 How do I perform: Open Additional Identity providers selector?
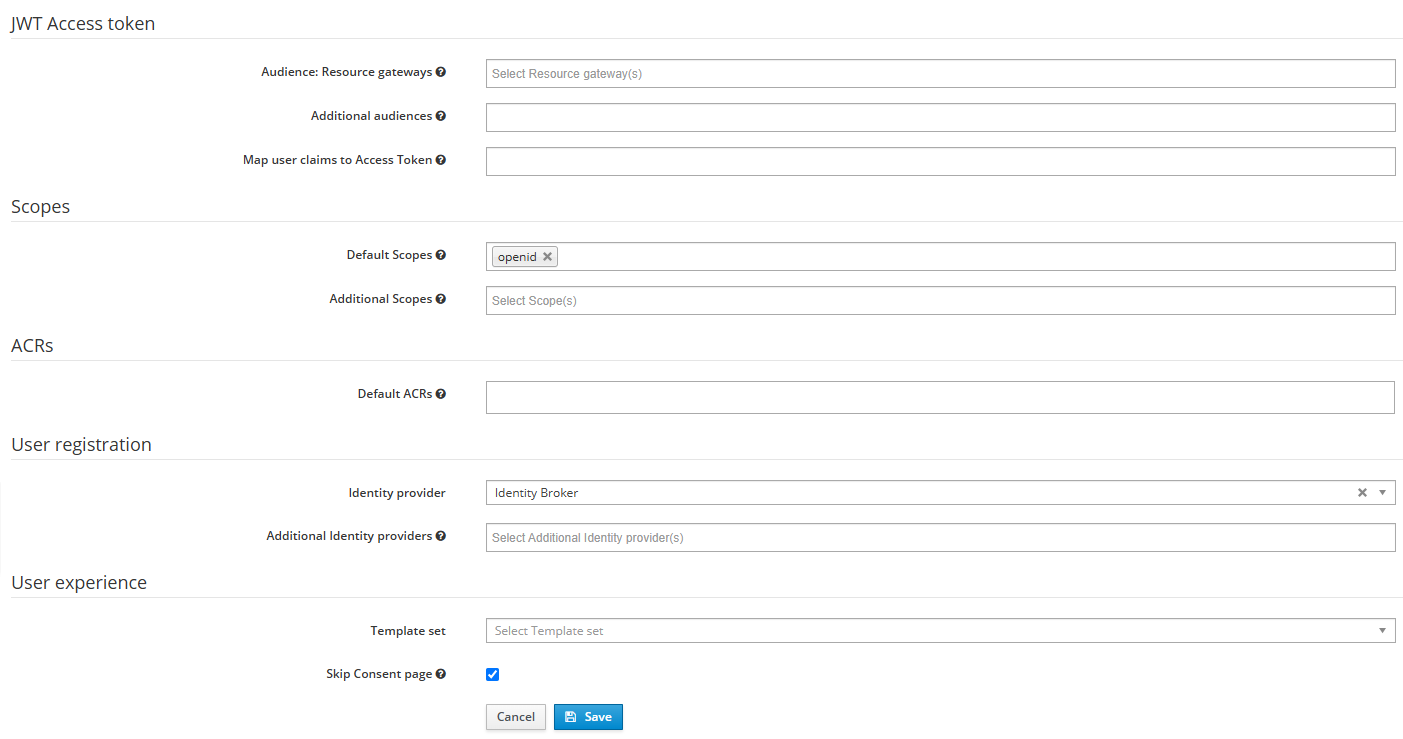click(x=940, y=538)
